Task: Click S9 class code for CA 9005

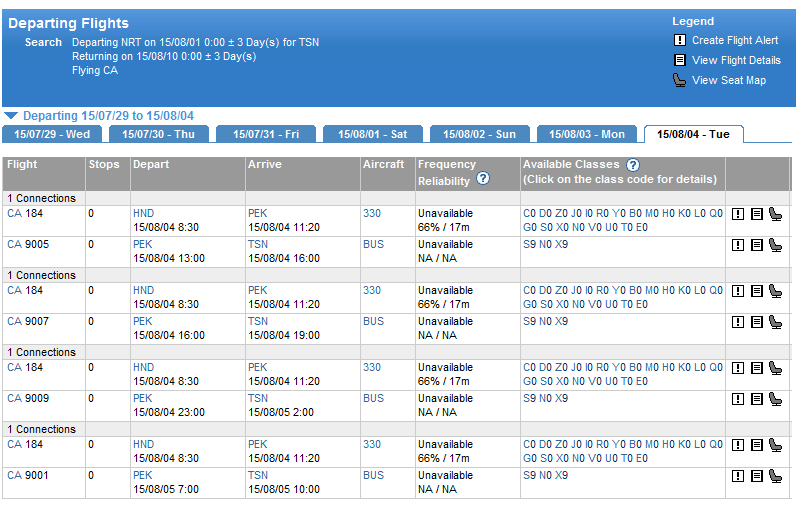Action: (x=529, y=244)
